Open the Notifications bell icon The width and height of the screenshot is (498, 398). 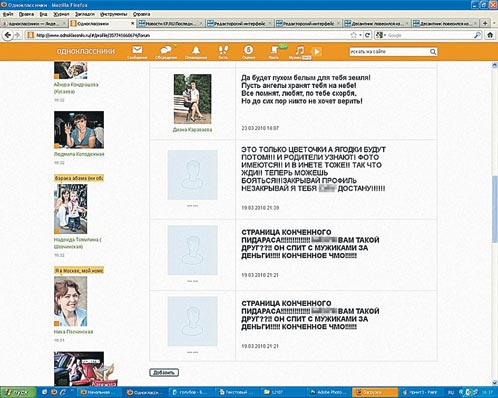pos(196,50)
